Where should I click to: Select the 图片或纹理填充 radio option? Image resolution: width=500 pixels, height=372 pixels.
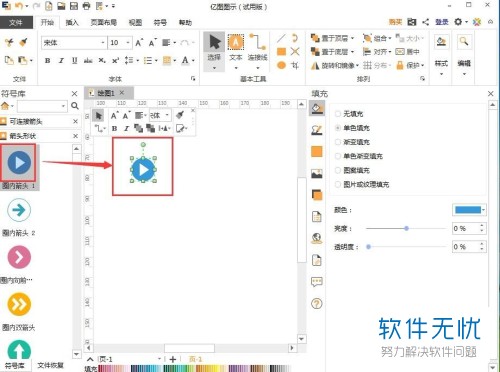pyautogui.click(x=338, y=184)
